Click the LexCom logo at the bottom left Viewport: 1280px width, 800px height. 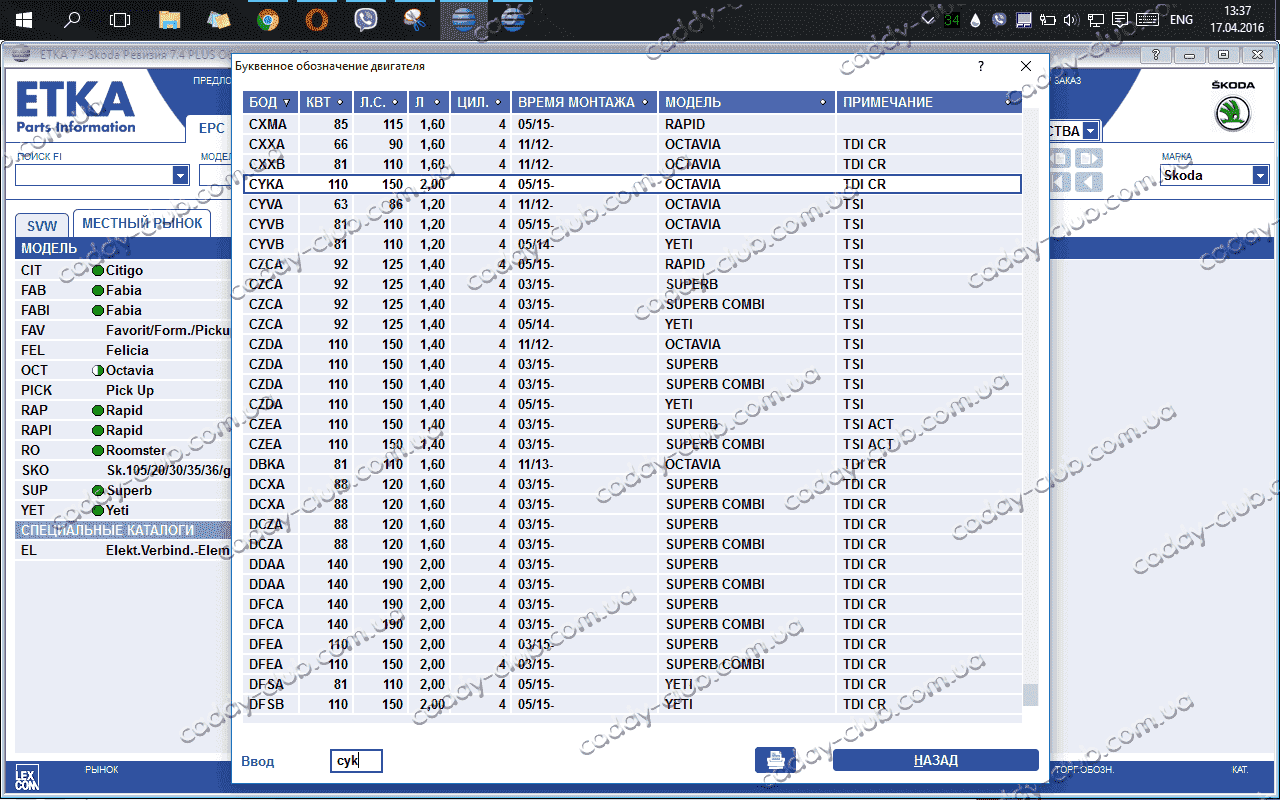(27, 778)
